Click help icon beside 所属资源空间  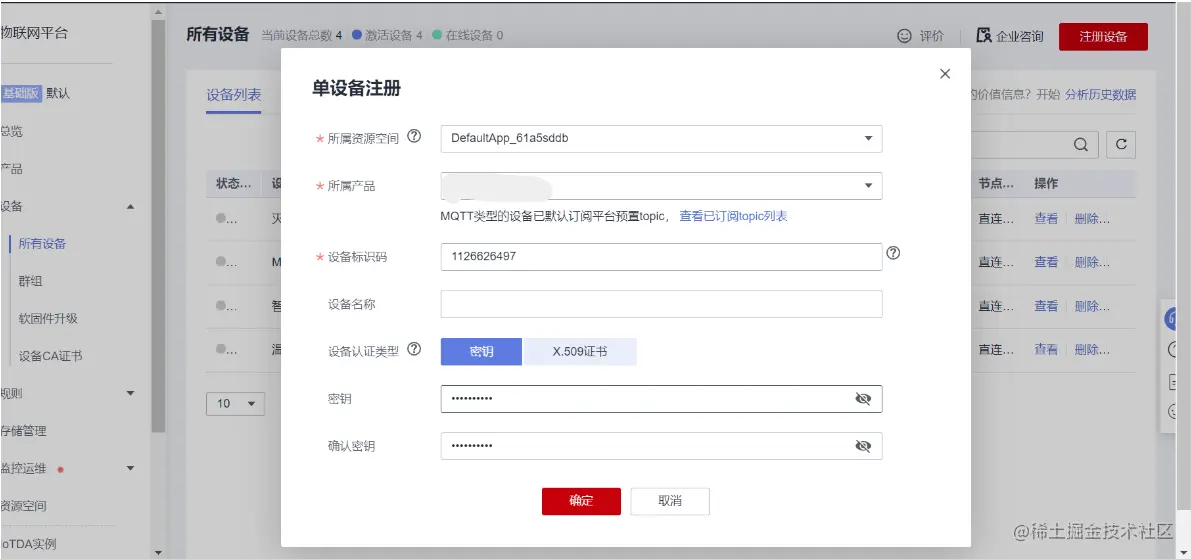(414, 137)
